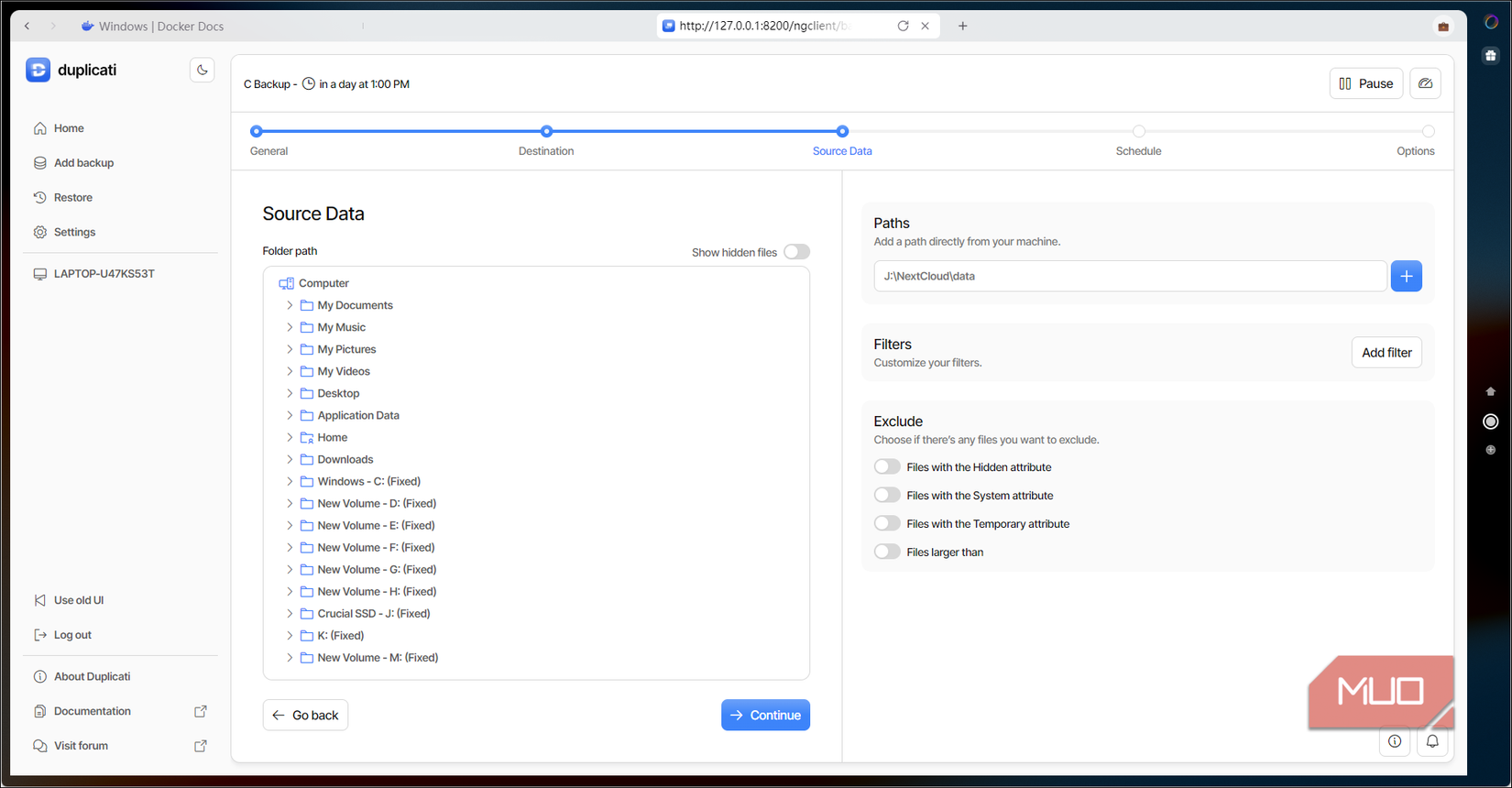This screenshot has width=1512, height=788.
Task: Click the Docker Docs tab icon
Action: click(87, 26)
